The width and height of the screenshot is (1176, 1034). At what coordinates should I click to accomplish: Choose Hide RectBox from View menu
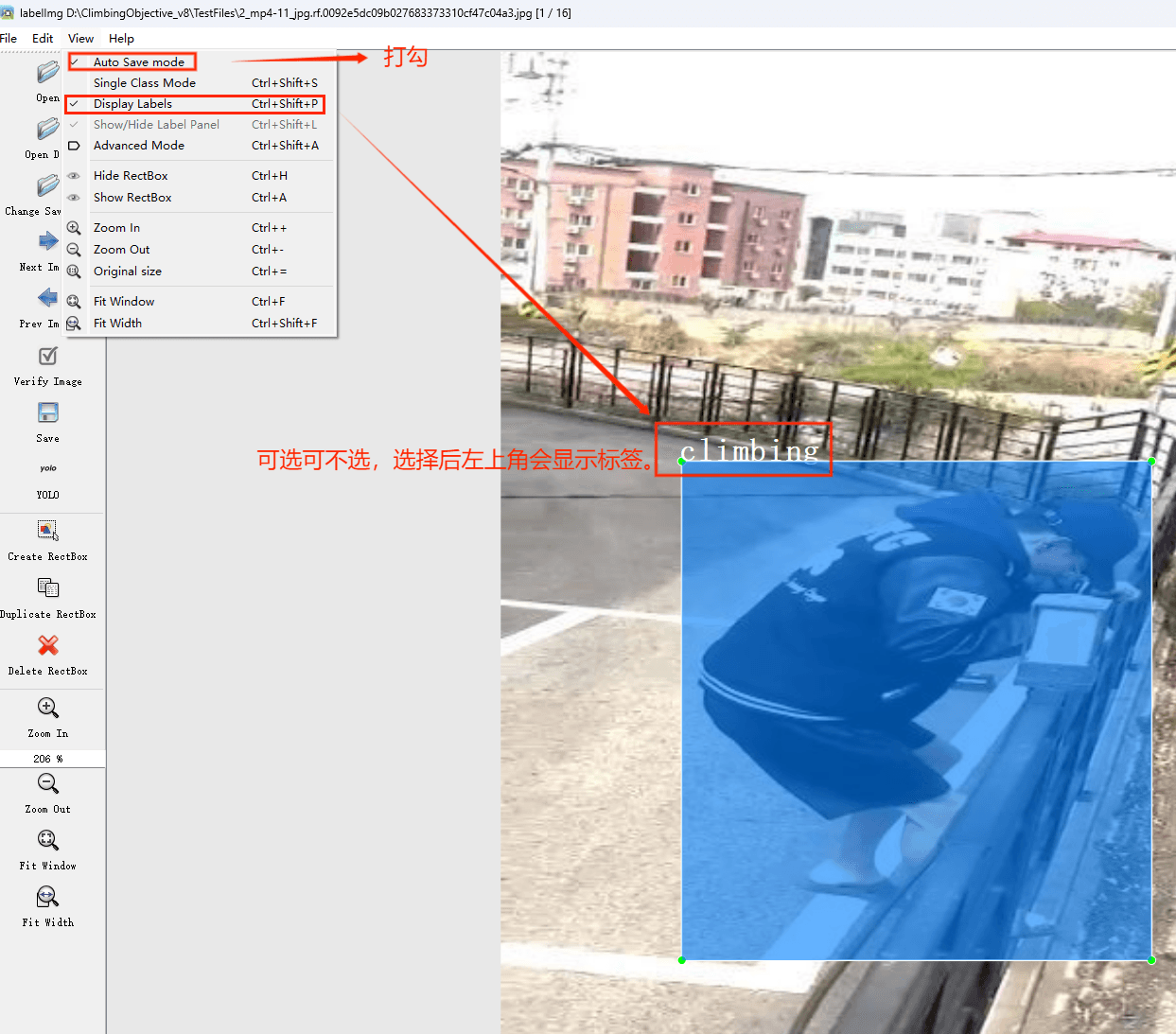131,176
